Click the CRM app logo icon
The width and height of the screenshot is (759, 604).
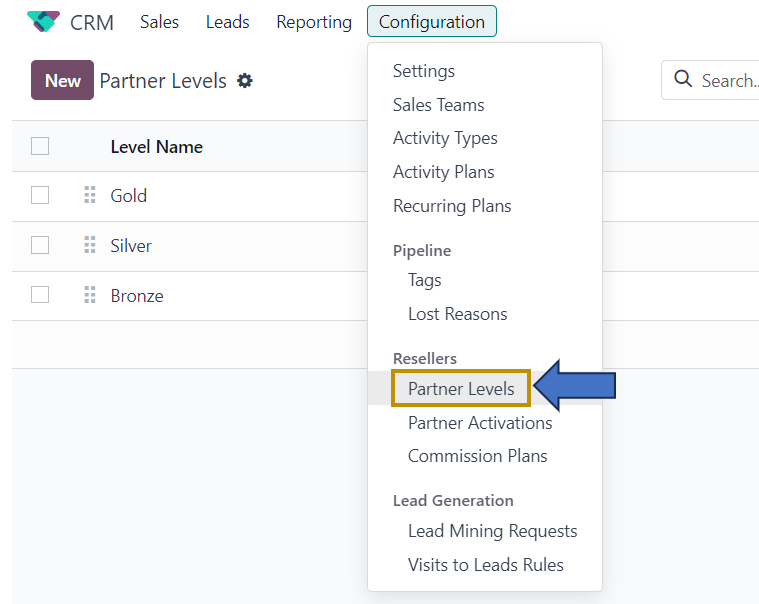[43, 21]
